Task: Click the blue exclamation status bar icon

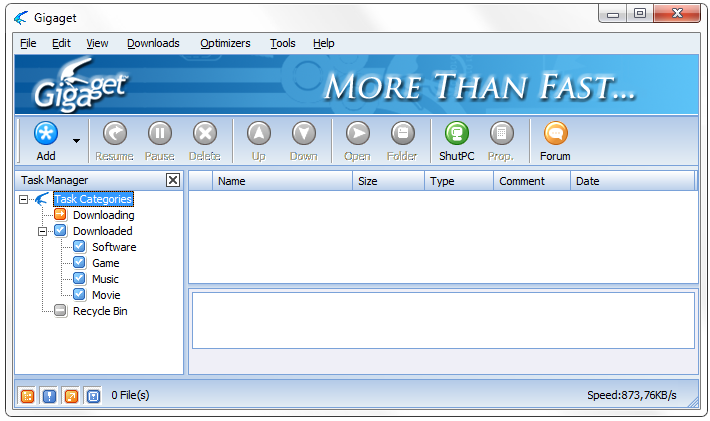Action: pos(49,397)
